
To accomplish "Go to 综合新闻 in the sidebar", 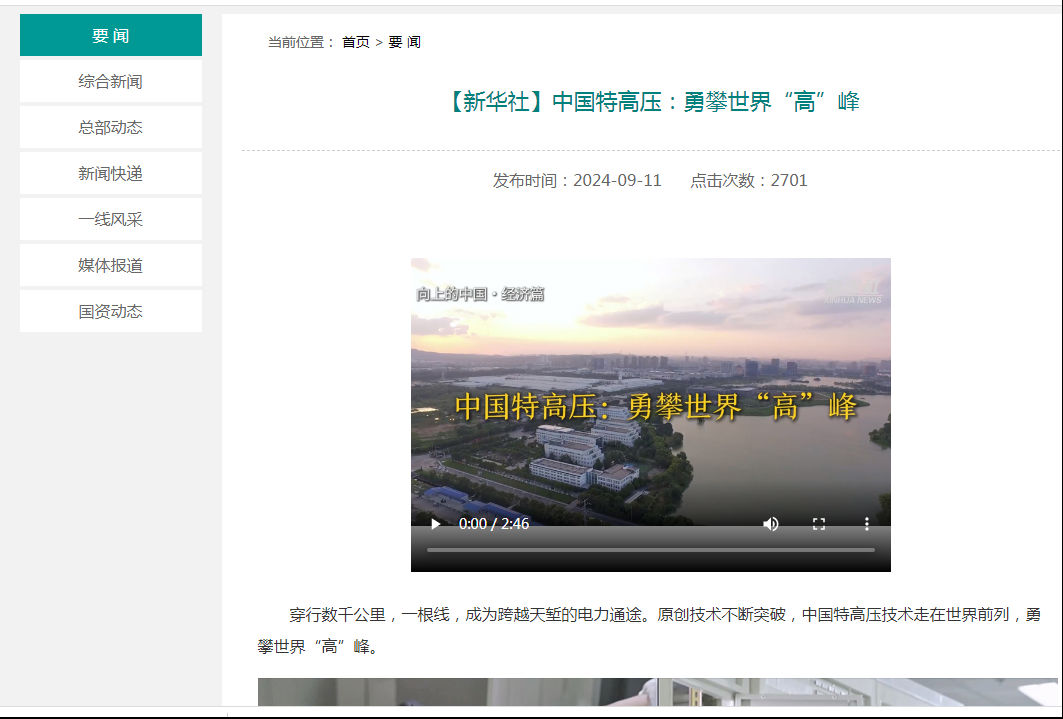I will (x=111, y=81).
